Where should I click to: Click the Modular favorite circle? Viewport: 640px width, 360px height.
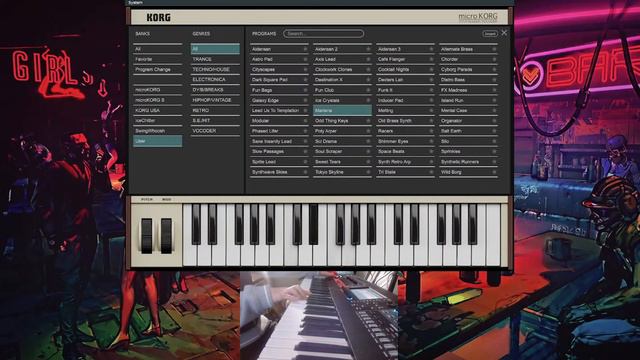(305, 121)
